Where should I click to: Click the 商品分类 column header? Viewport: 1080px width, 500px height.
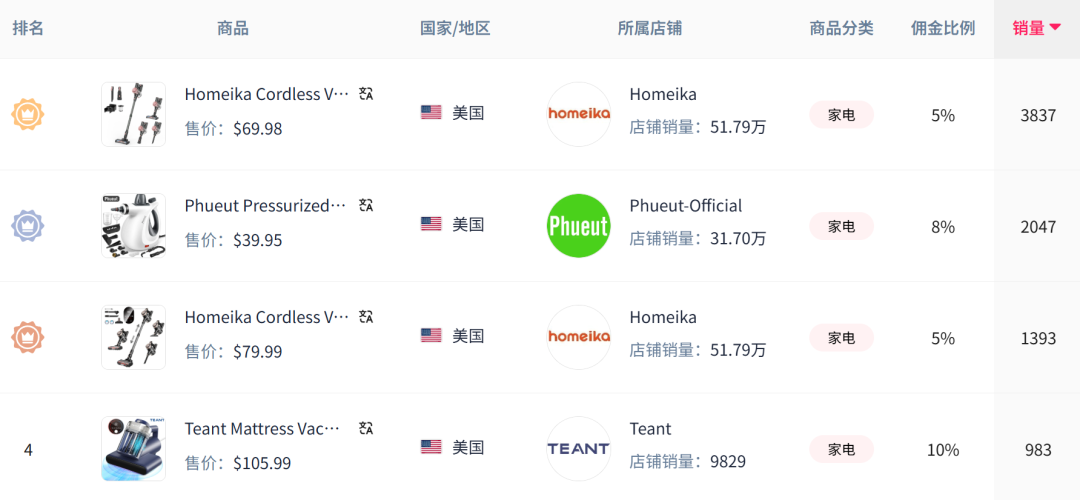841,28
